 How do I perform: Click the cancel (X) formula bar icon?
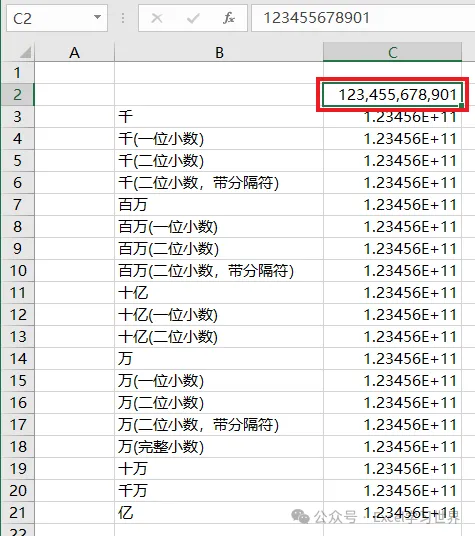(x=157, y=18)
